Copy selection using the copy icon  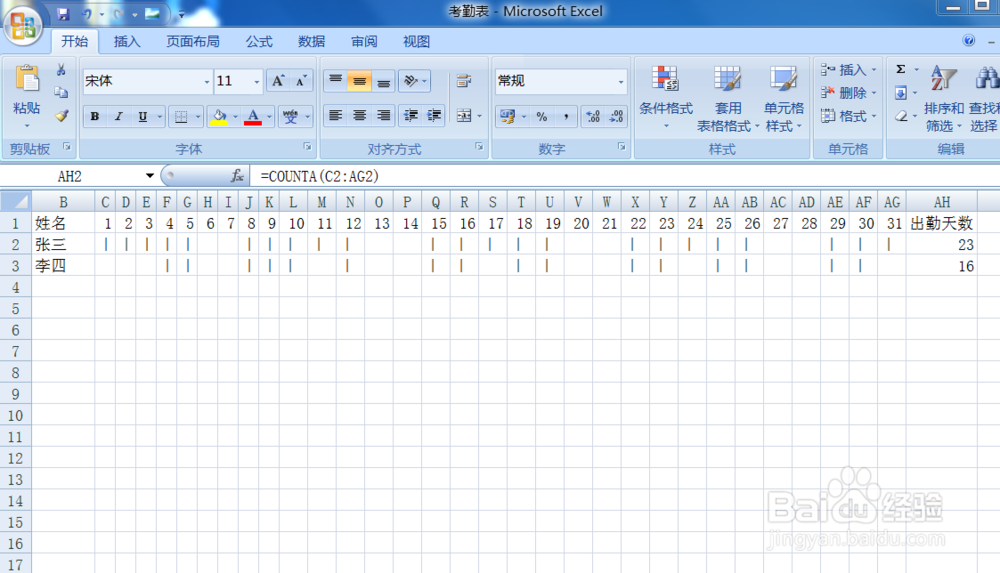pos(61,93)
